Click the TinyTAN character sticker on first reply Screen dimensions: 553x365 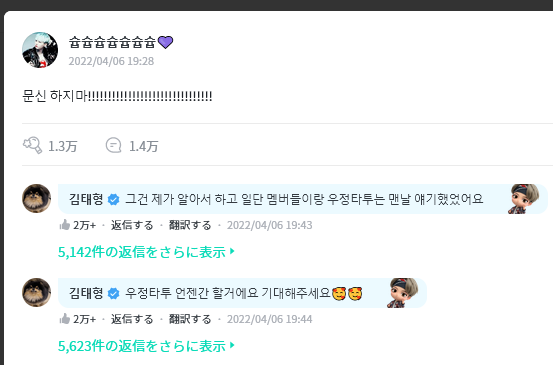(x=523, y=199)
